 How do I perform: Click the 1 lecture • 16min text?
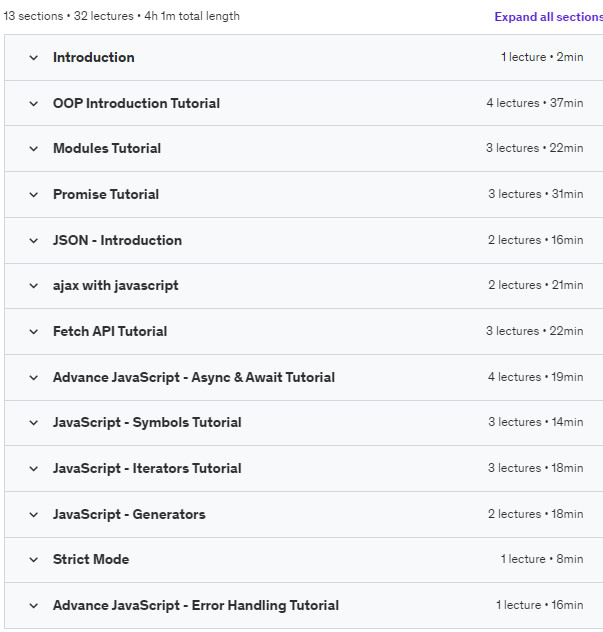(540, 605)
